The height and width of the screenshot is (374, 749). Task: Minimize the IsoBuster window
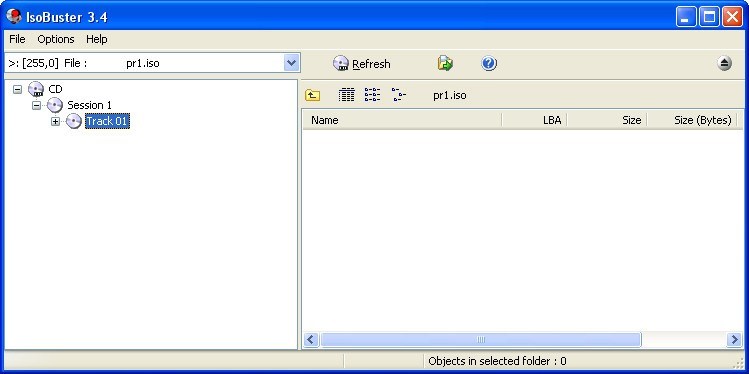(x=686, y=17)
